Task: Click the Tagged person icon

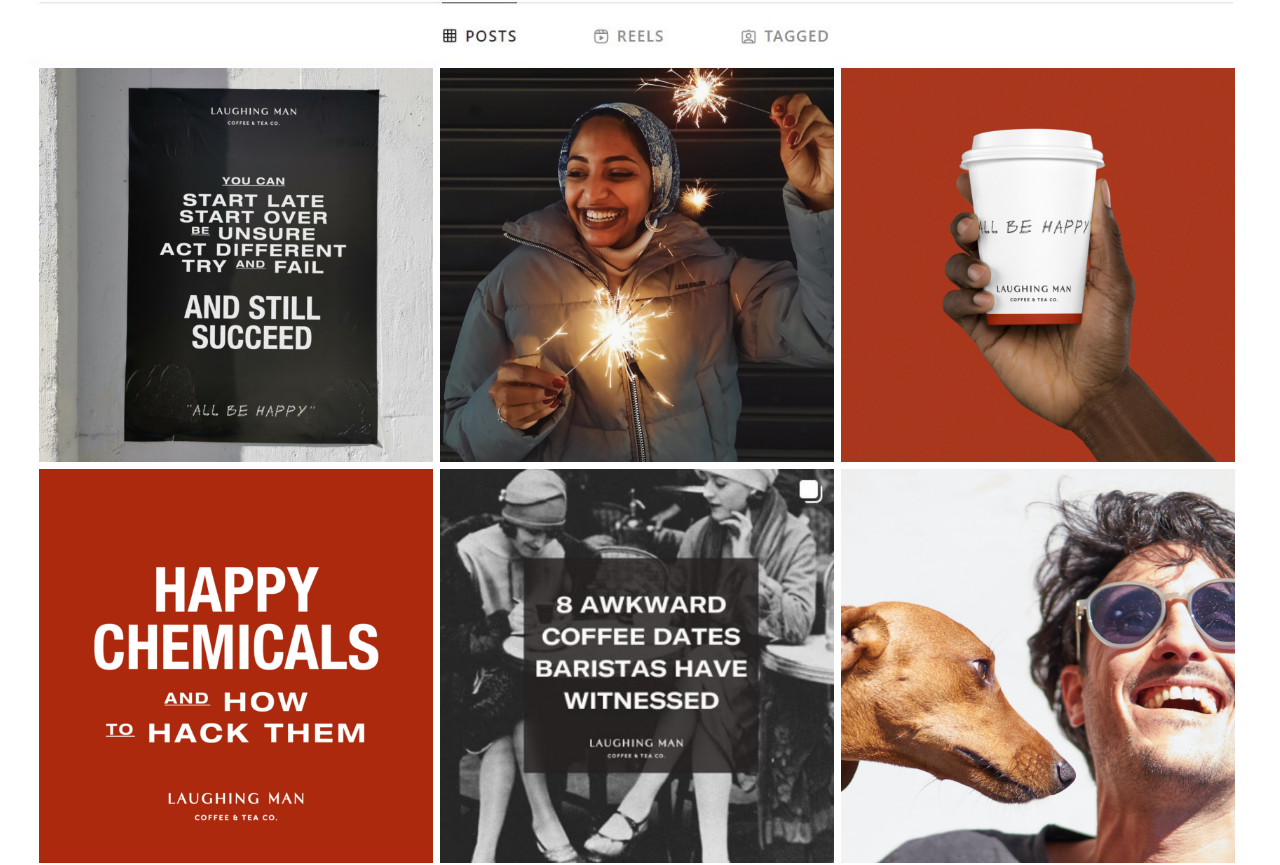Action: [x=748, y=37]
